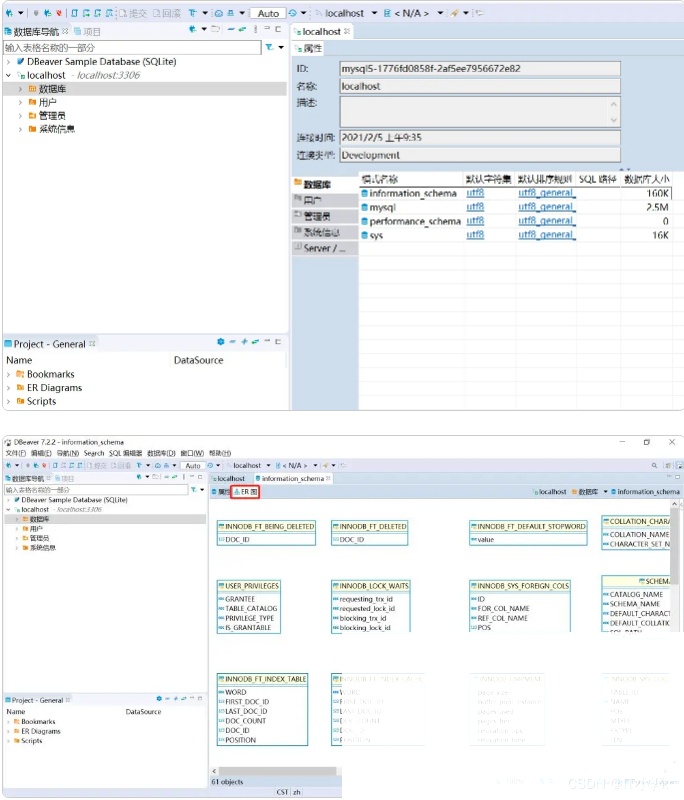Image resolution: width=684 pixels, height=800 pixels.
Task: Click utf8_general link in sys row
Action: click(x=546, y=235)
